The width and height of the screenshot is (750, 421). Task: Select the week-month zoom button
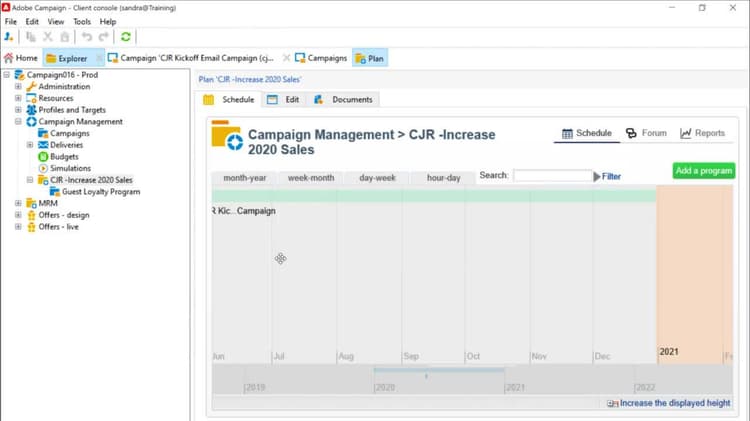pos(311,178)
